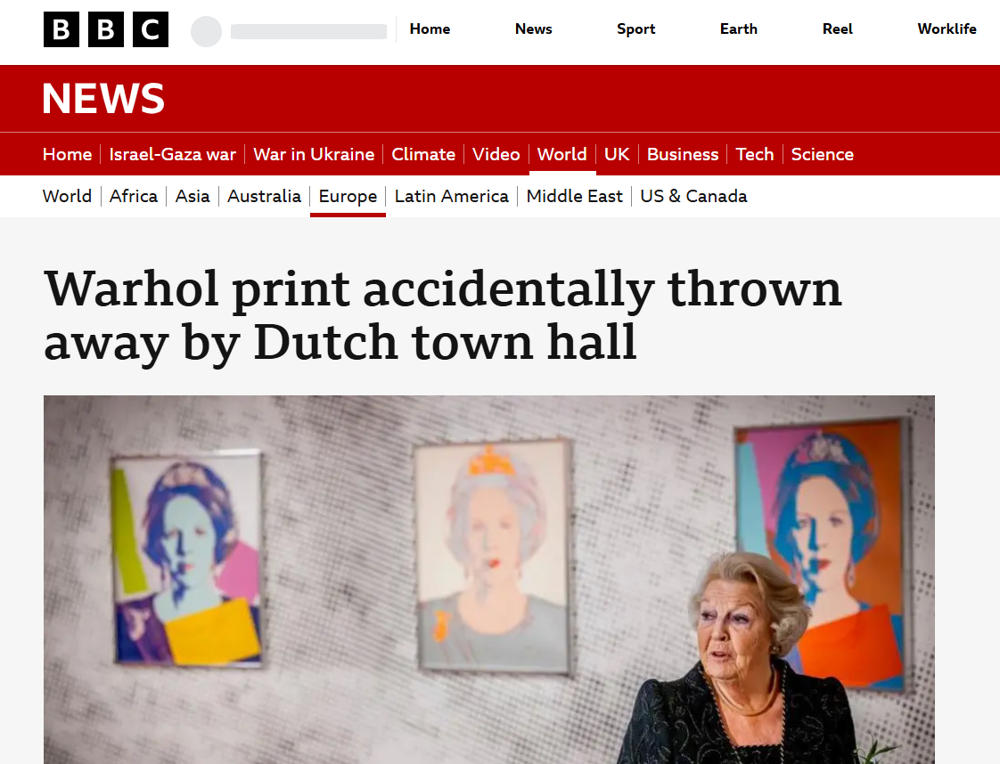Open Reel in the top navigation
The image size is (1000, 764).
pos(837,29)
